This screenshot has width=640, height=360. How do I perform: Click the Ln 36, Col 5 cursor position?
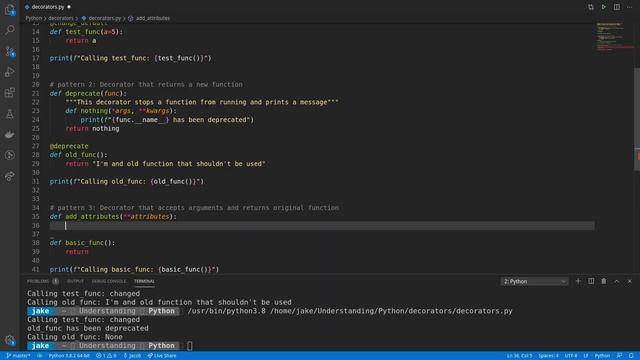point(519,356)
